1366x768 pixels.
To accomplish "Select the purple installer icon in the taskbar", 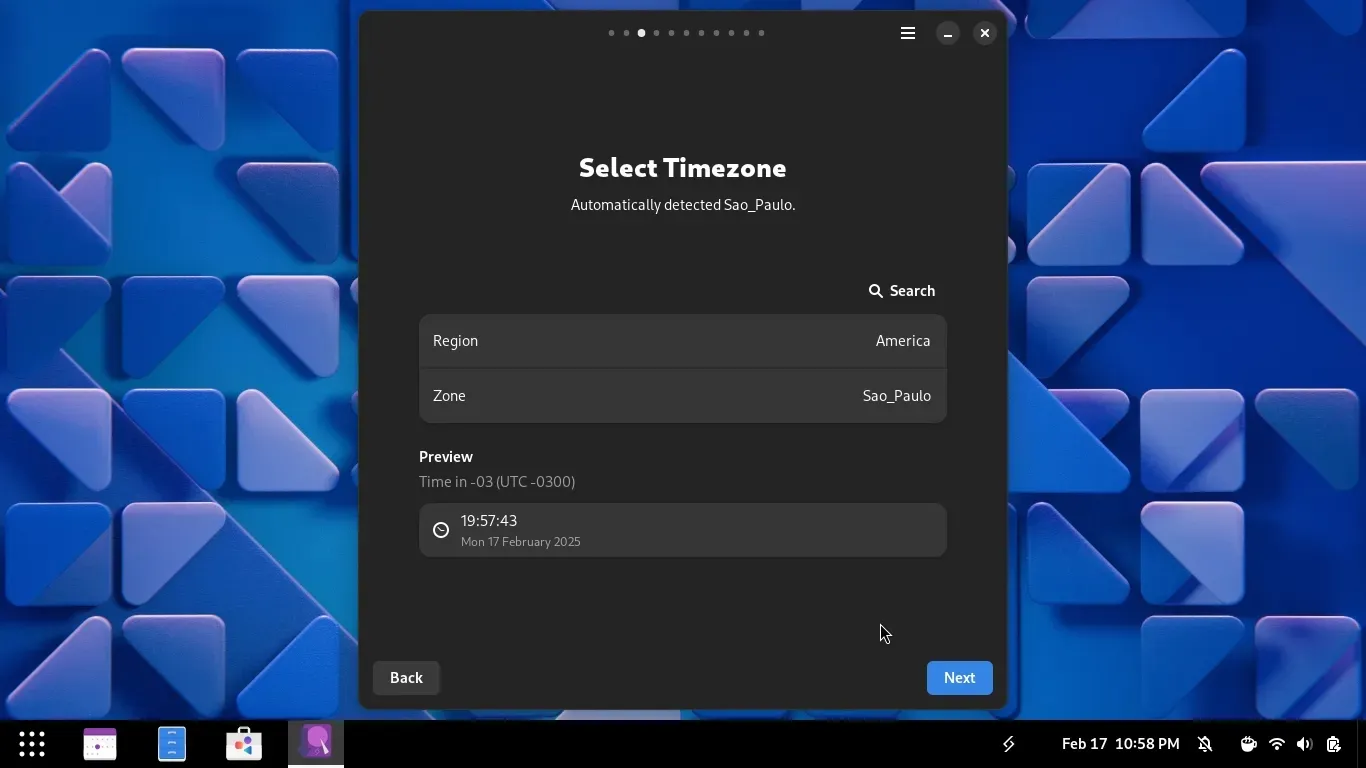I will pos(316,743).
